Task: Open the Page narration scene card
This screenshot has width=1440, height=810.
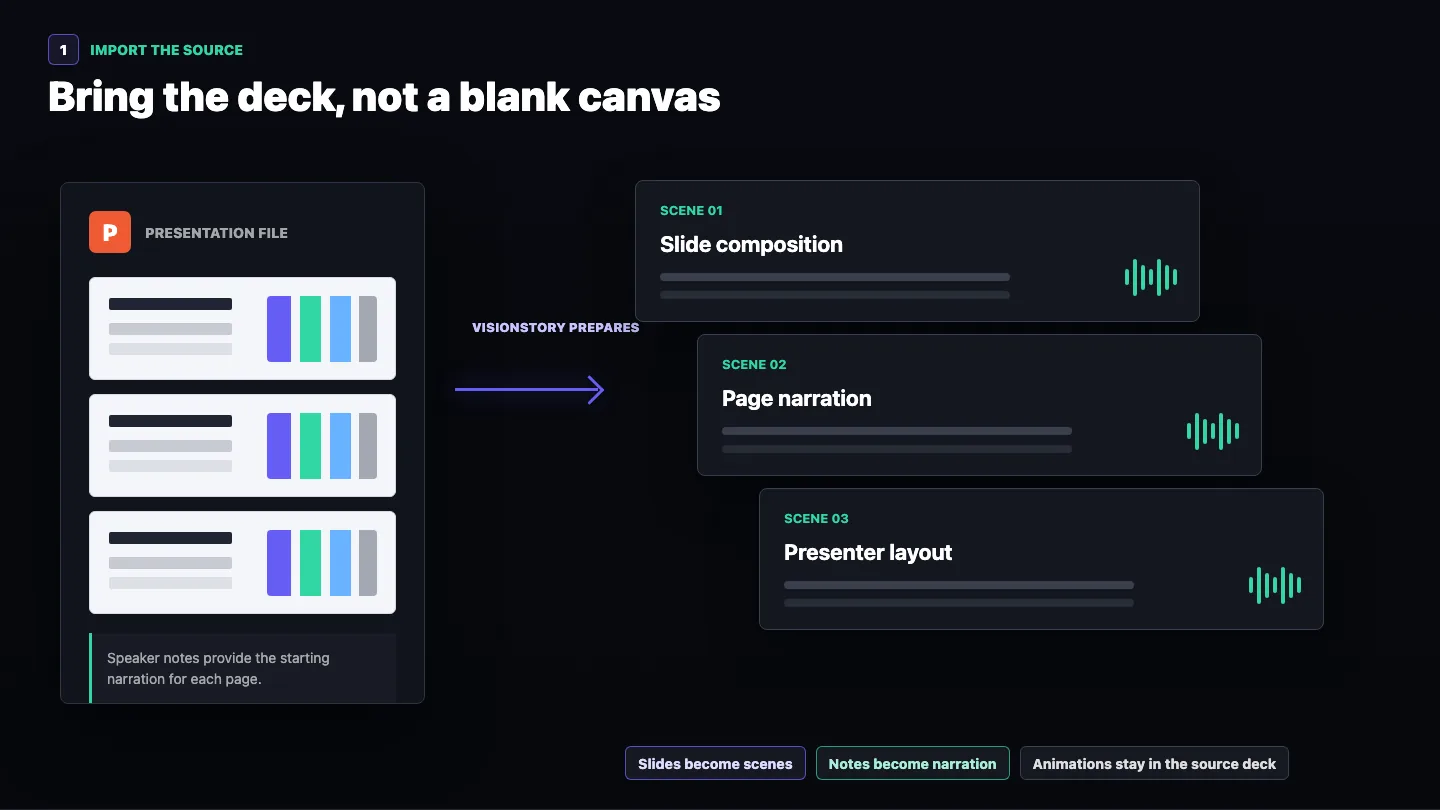Action: [x=979, y=405]
